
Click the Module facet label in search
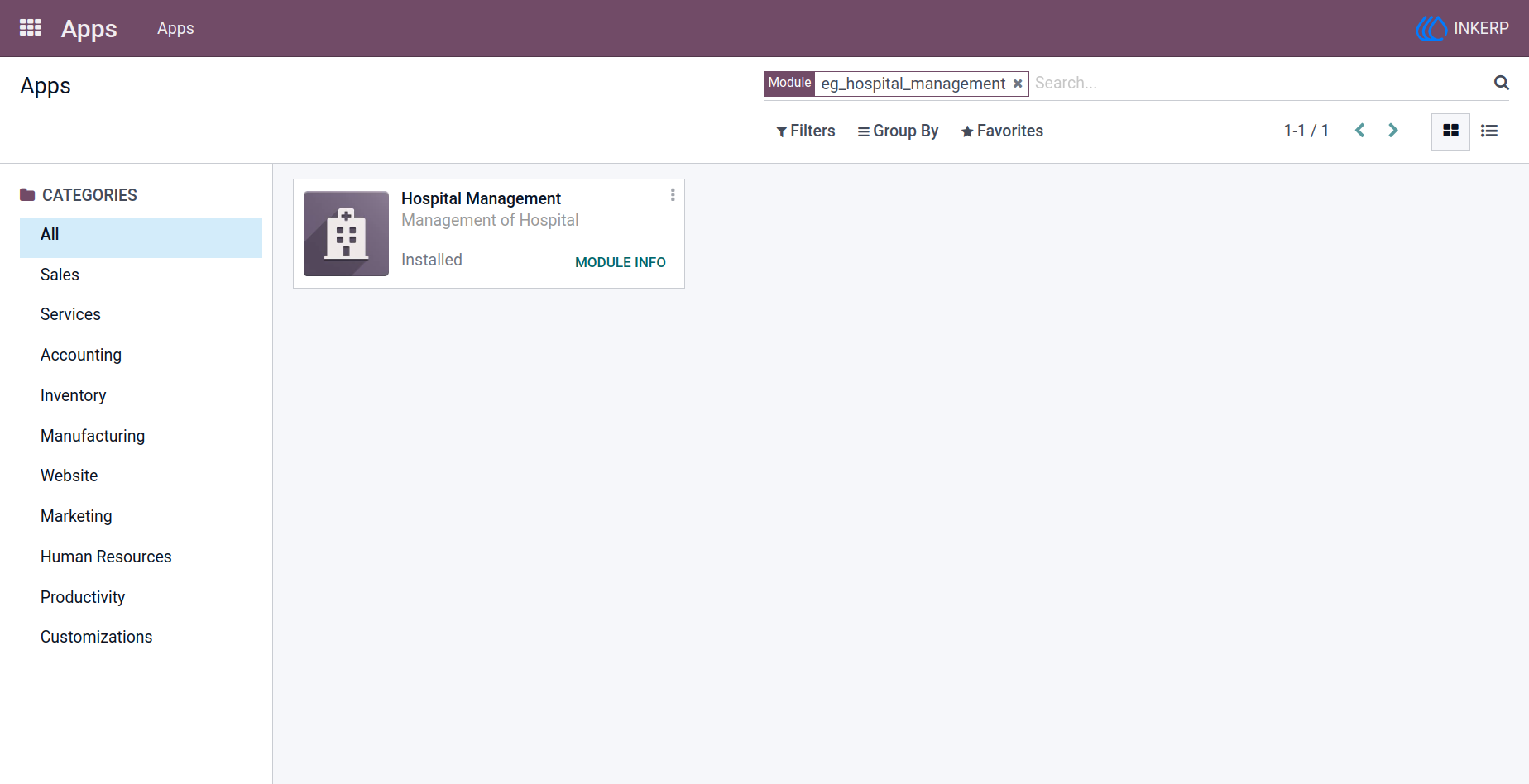(789, 83)
